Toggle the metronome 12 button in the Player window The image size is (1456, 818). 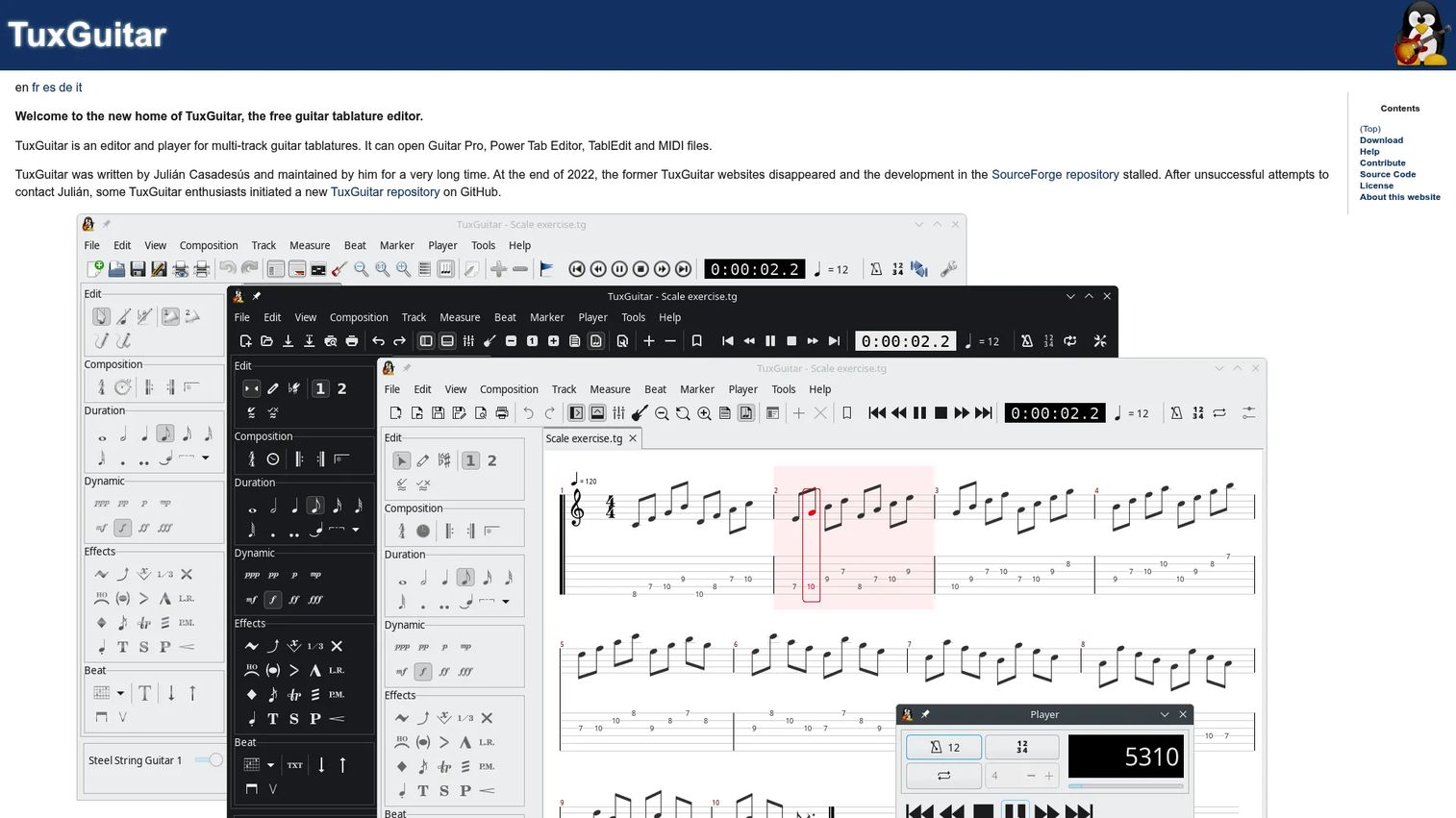(x=944, y=747)
